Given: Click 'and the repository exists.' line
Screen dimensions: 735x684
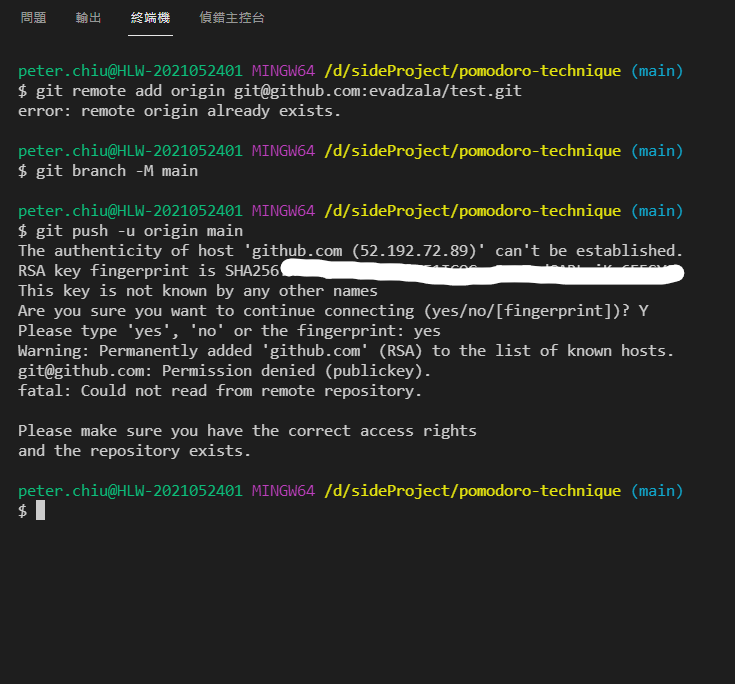Looking at the screenshot, I should click(135, 451).
